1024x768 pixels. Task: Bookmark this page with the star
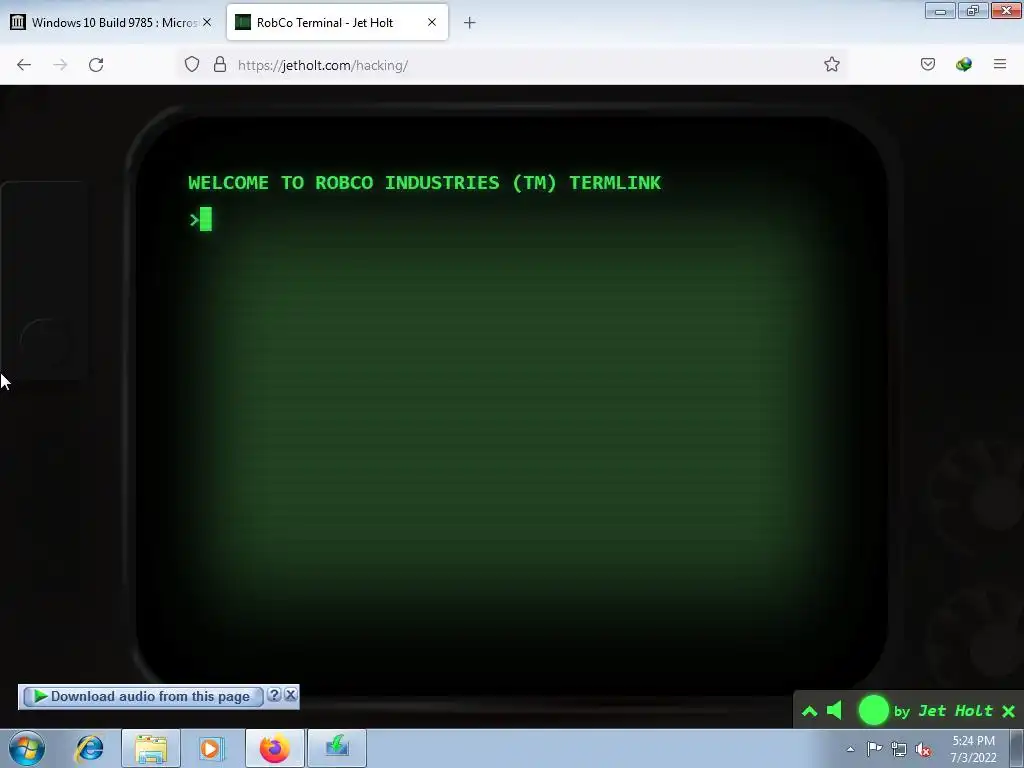(831, 65)
